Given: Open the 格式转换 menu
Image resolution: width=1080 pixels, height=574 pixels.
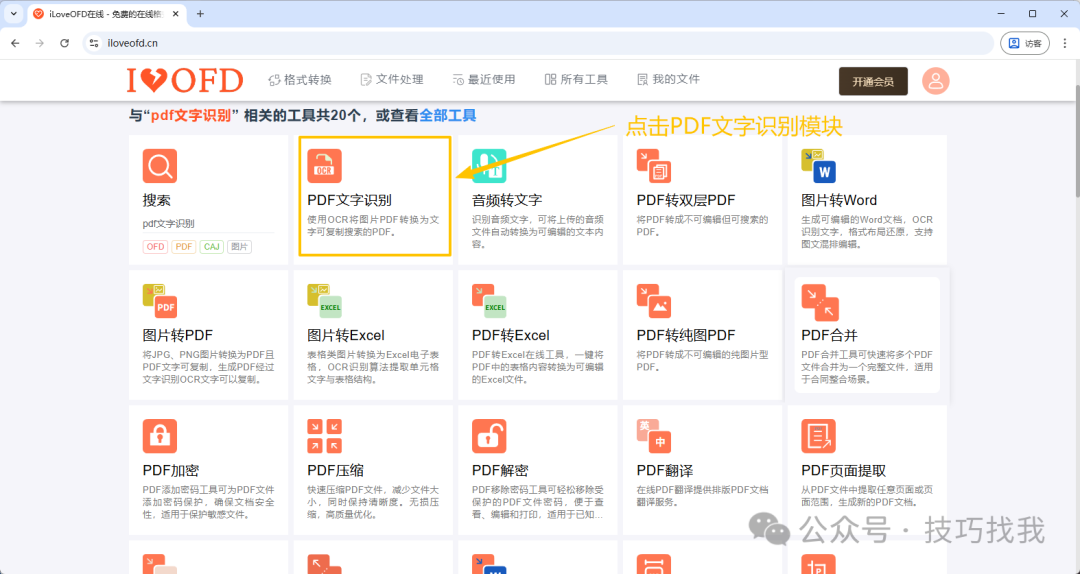Looking at the screenshot, I should (300, 80).
